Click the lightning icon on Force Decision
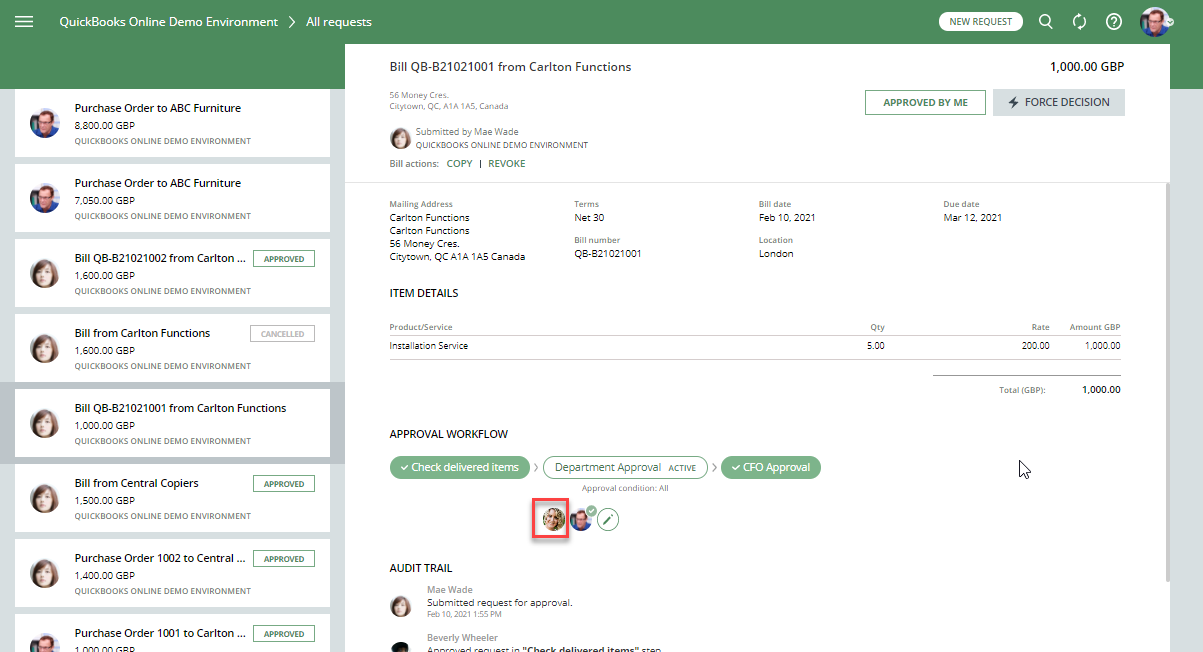The image size is (1203, 652). pyautogui.click(x=1014, y=102)
